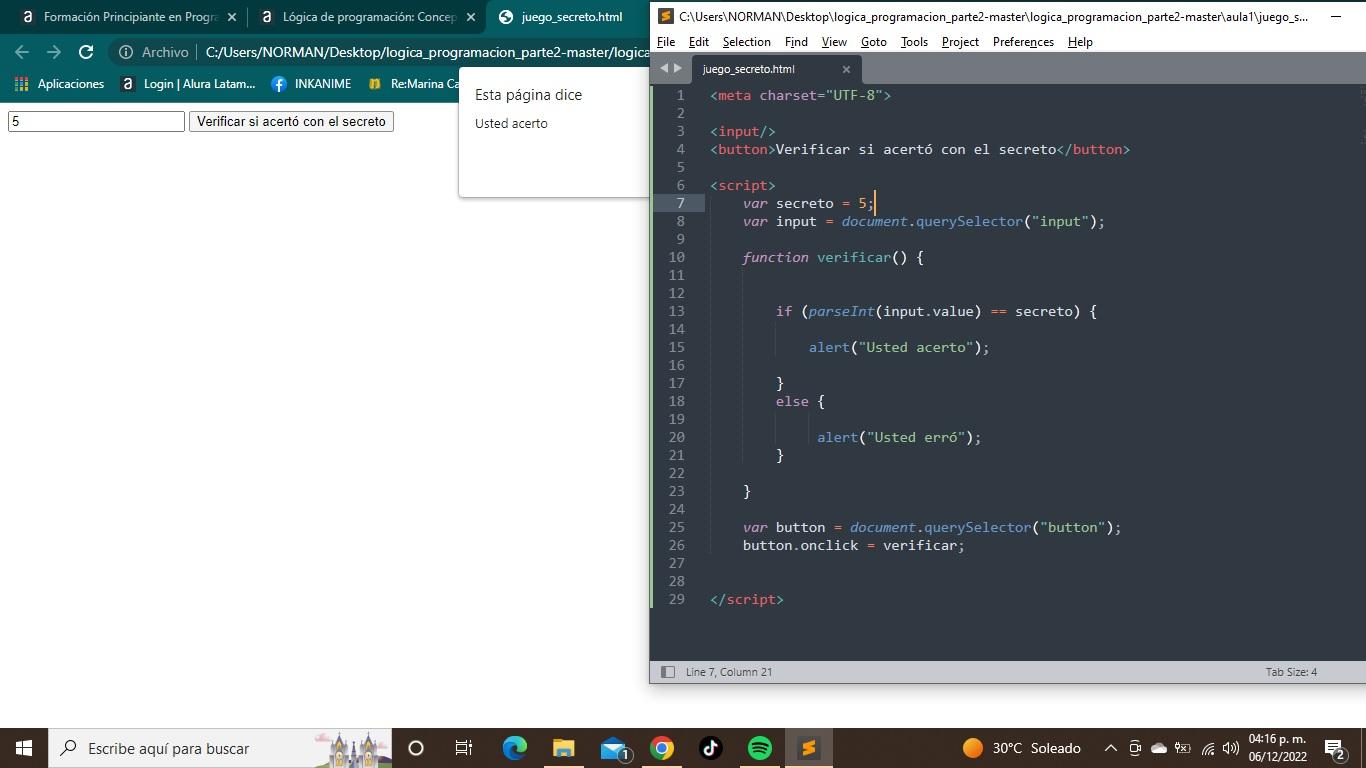Open the Re:Marina bookmark
The image size is (1366, 768).
[413, 84]
